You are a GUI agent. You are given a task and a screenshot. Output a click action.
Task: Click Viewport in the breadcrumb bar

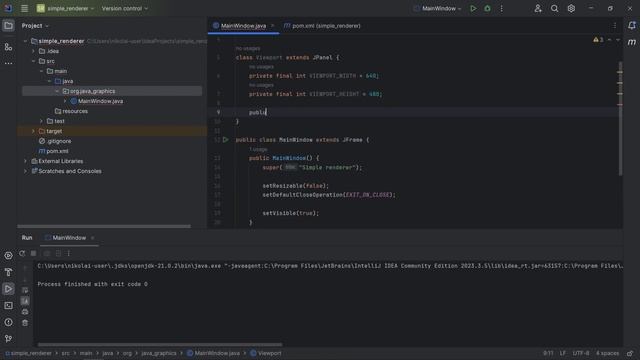(x=266, y=353)
